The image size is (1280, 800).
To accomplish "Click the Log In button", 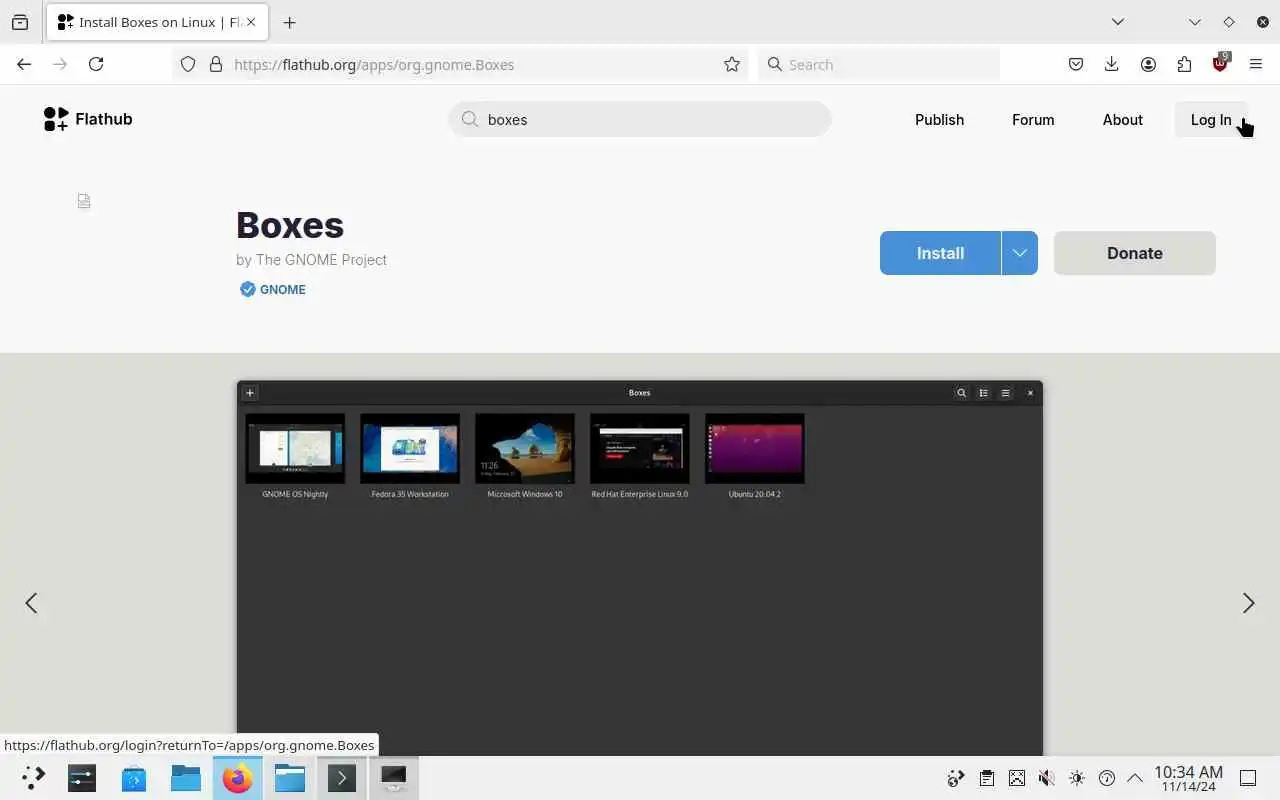I will pyautogui.click(x=1211, y=119).
